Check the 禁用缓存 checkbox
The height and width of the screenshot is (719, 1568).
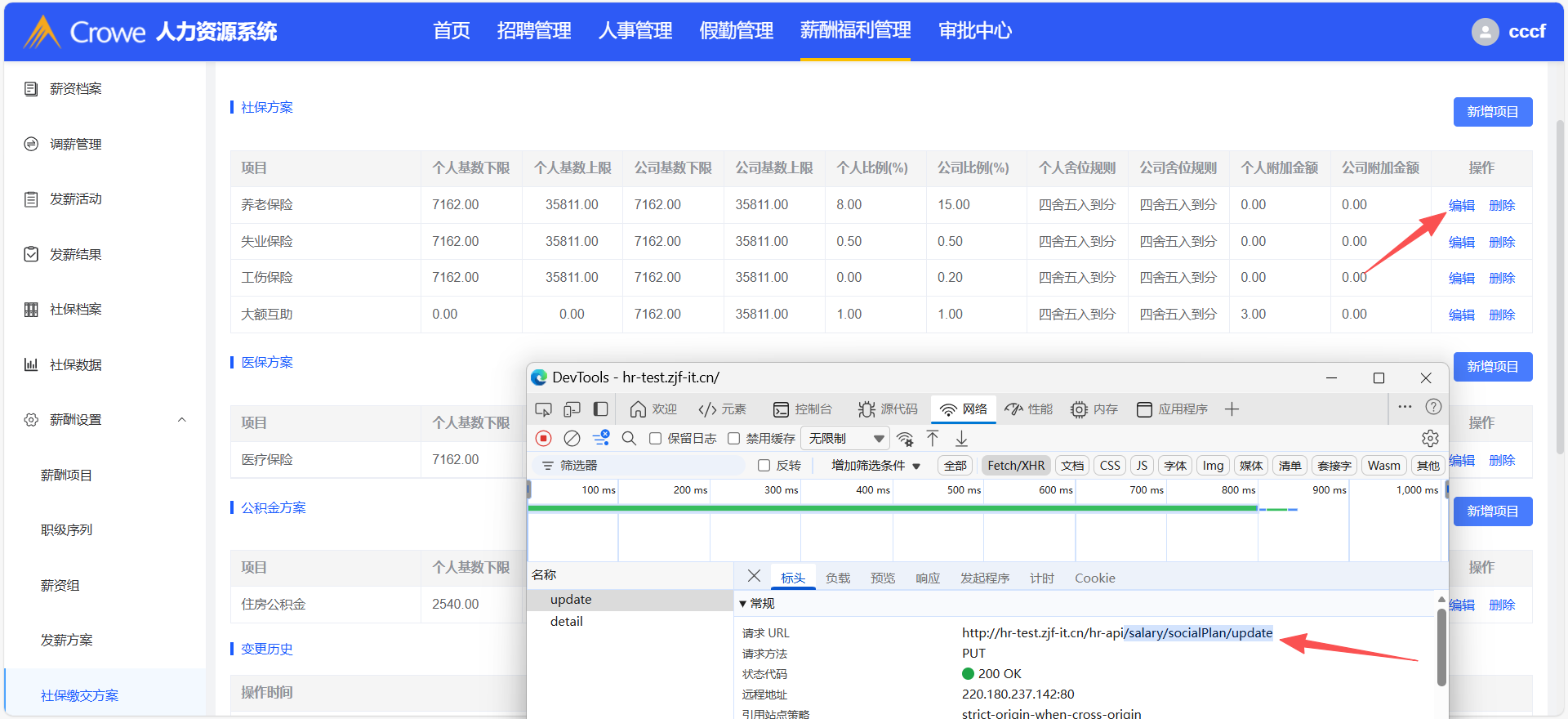(x=733, y=439)
